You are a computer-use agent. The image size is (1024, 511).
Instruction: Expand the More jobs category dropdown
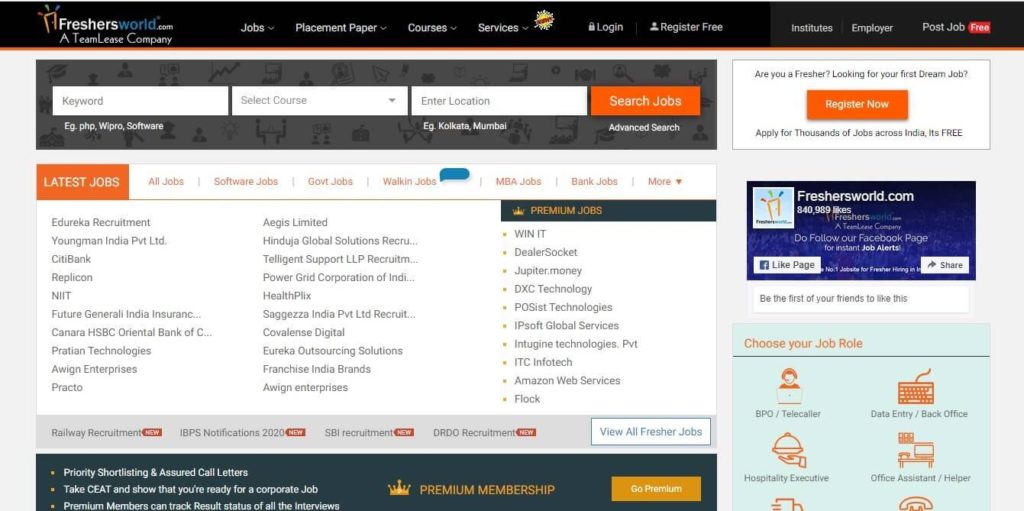coord(665,182)
